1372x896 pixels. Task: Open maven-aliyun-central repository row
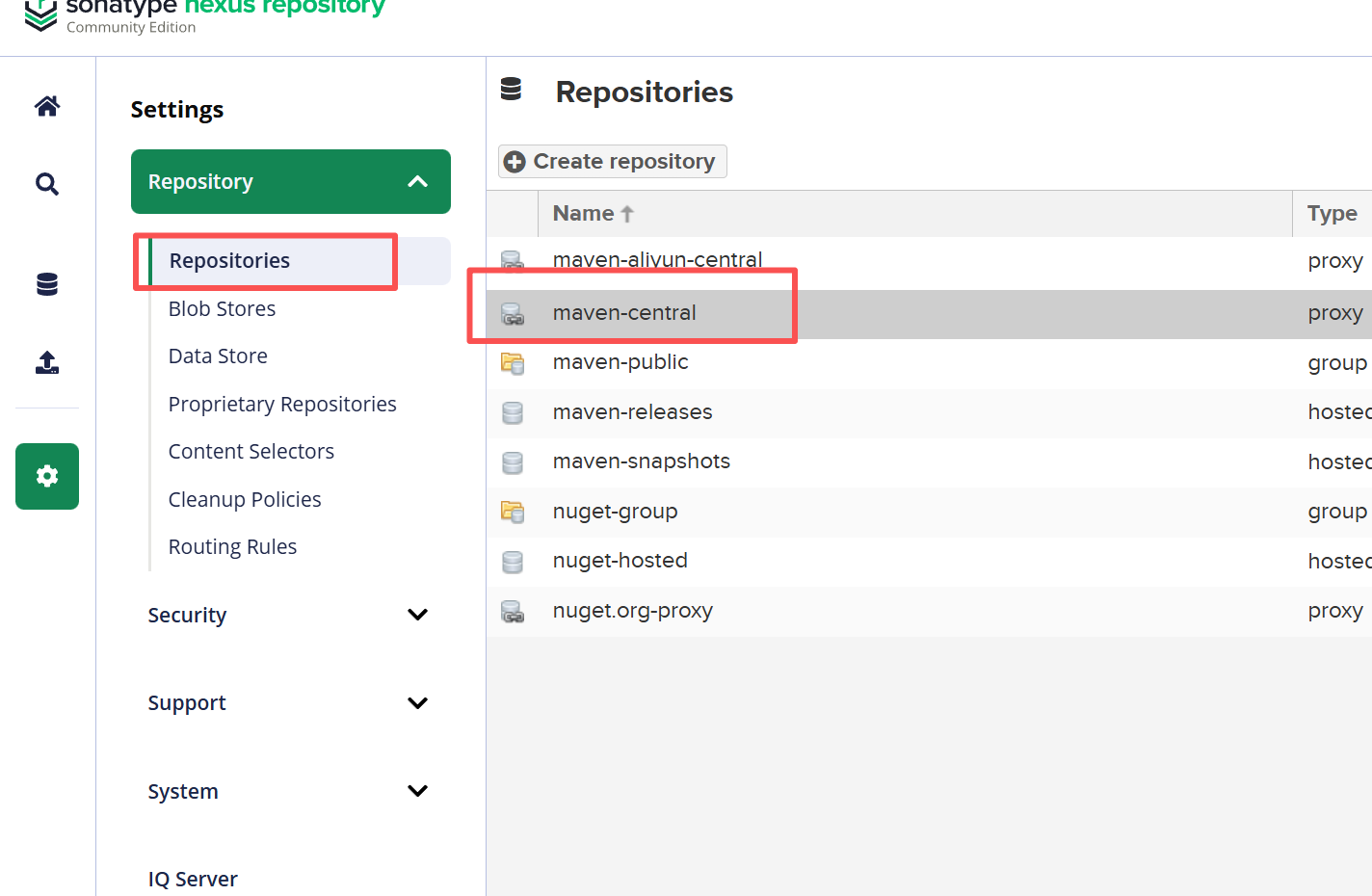point(929,261)
